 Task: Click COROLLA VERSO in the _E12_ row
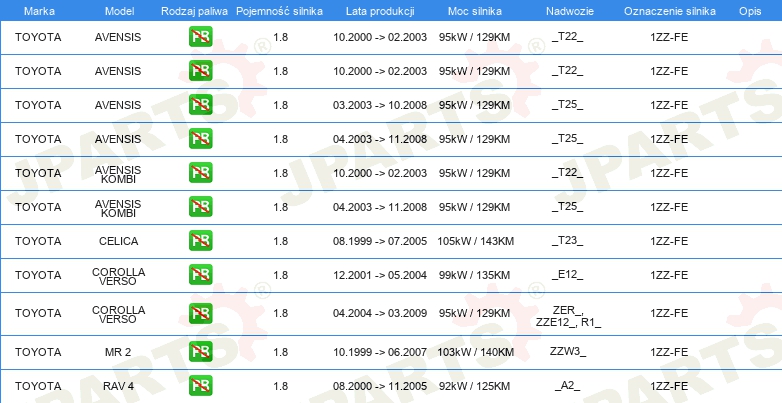click(118, 276)
